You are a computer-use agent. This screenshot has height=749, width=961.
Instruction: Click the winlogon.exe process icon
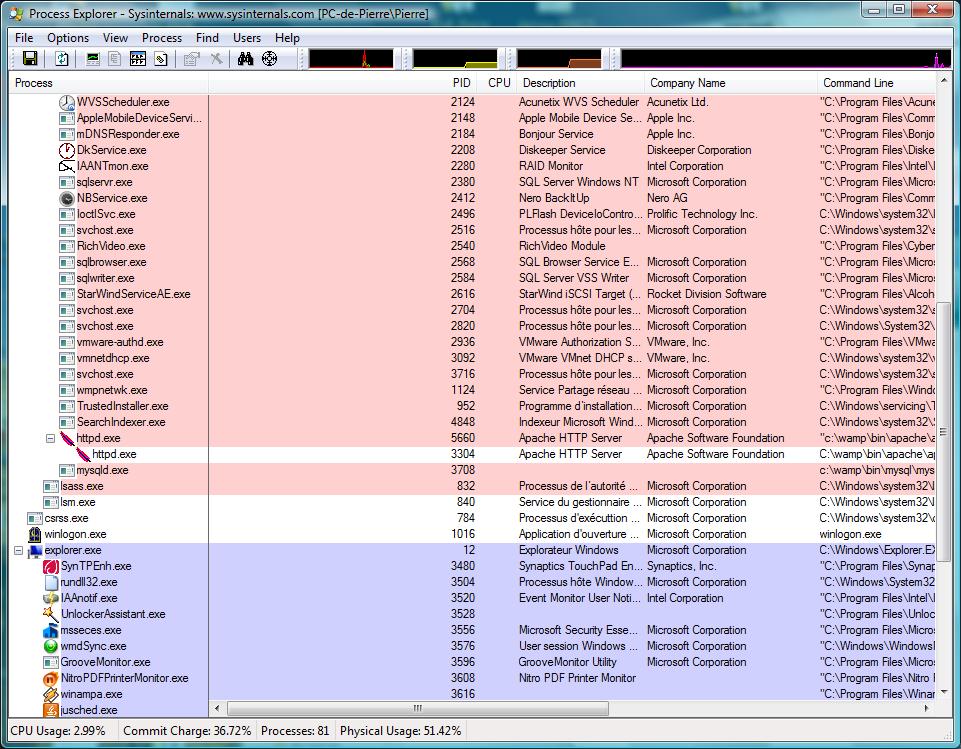[35, 534]
